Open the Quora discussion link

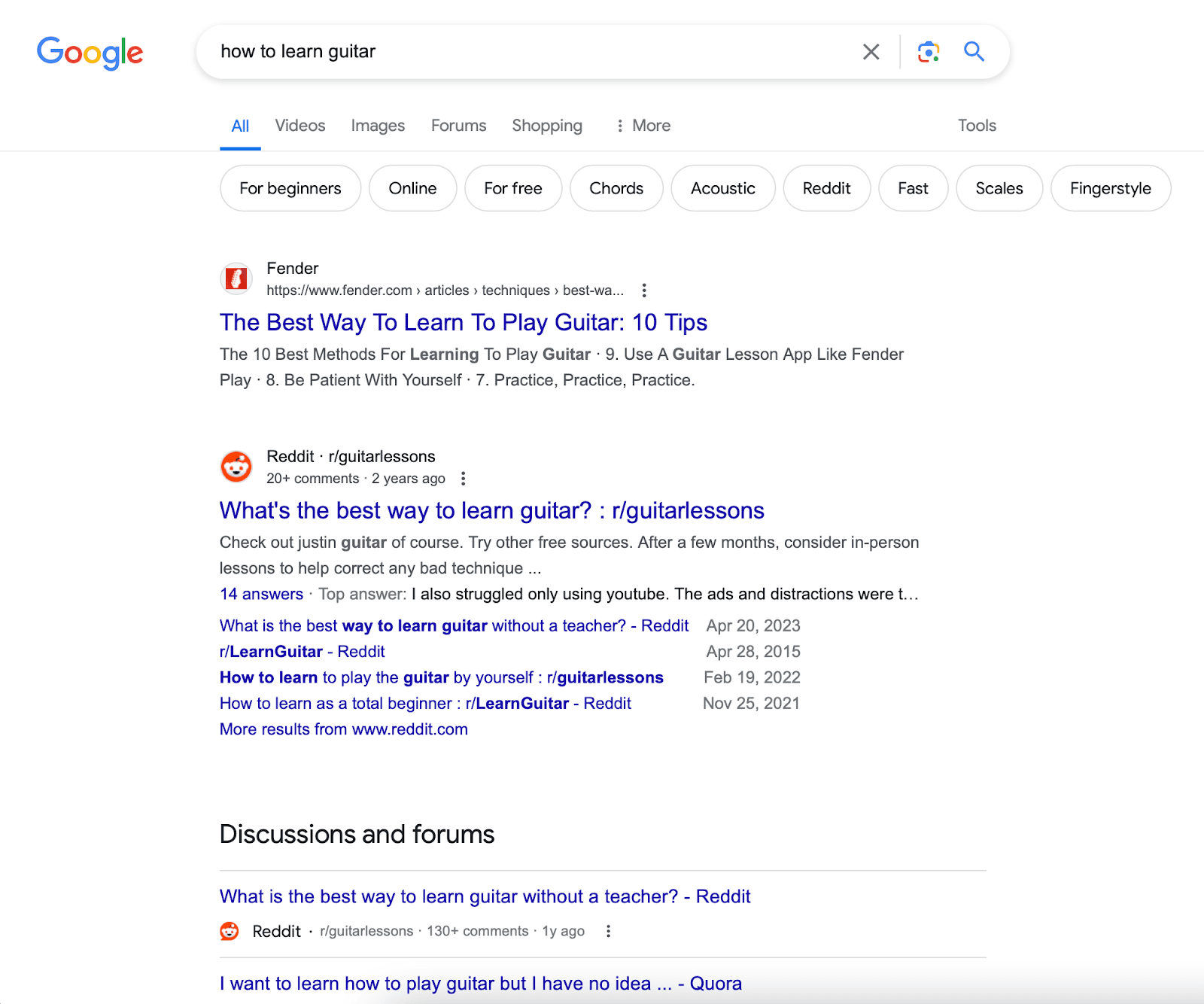(x=481, y=984)
